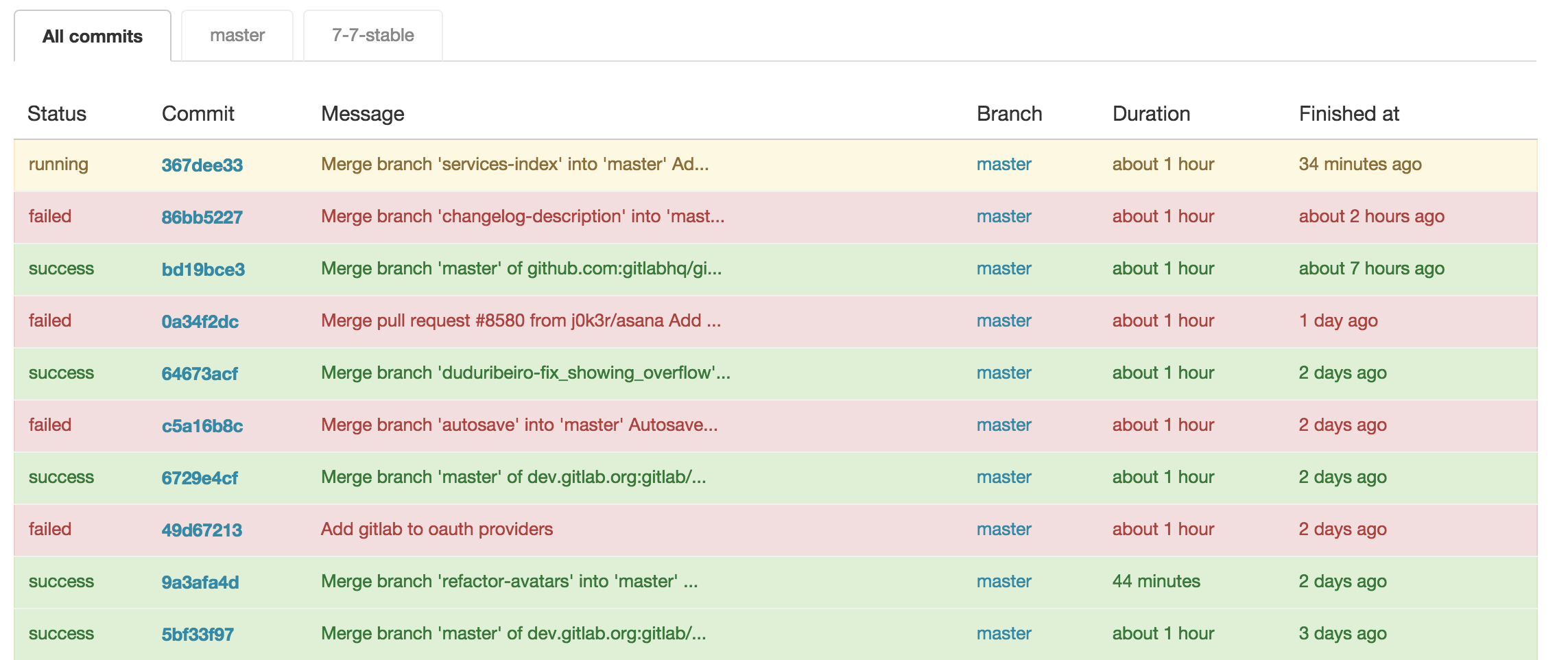Open commit 5bf33f97

198,634
